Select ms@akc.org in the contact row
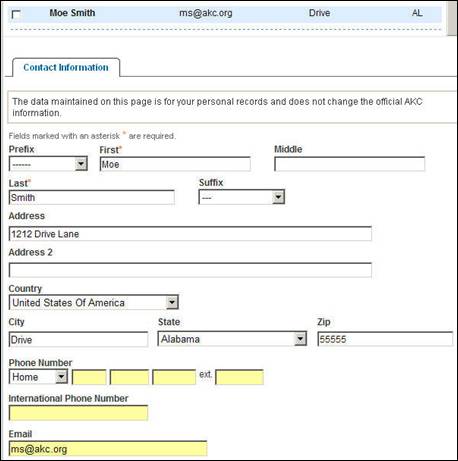 tap(206, 13)
